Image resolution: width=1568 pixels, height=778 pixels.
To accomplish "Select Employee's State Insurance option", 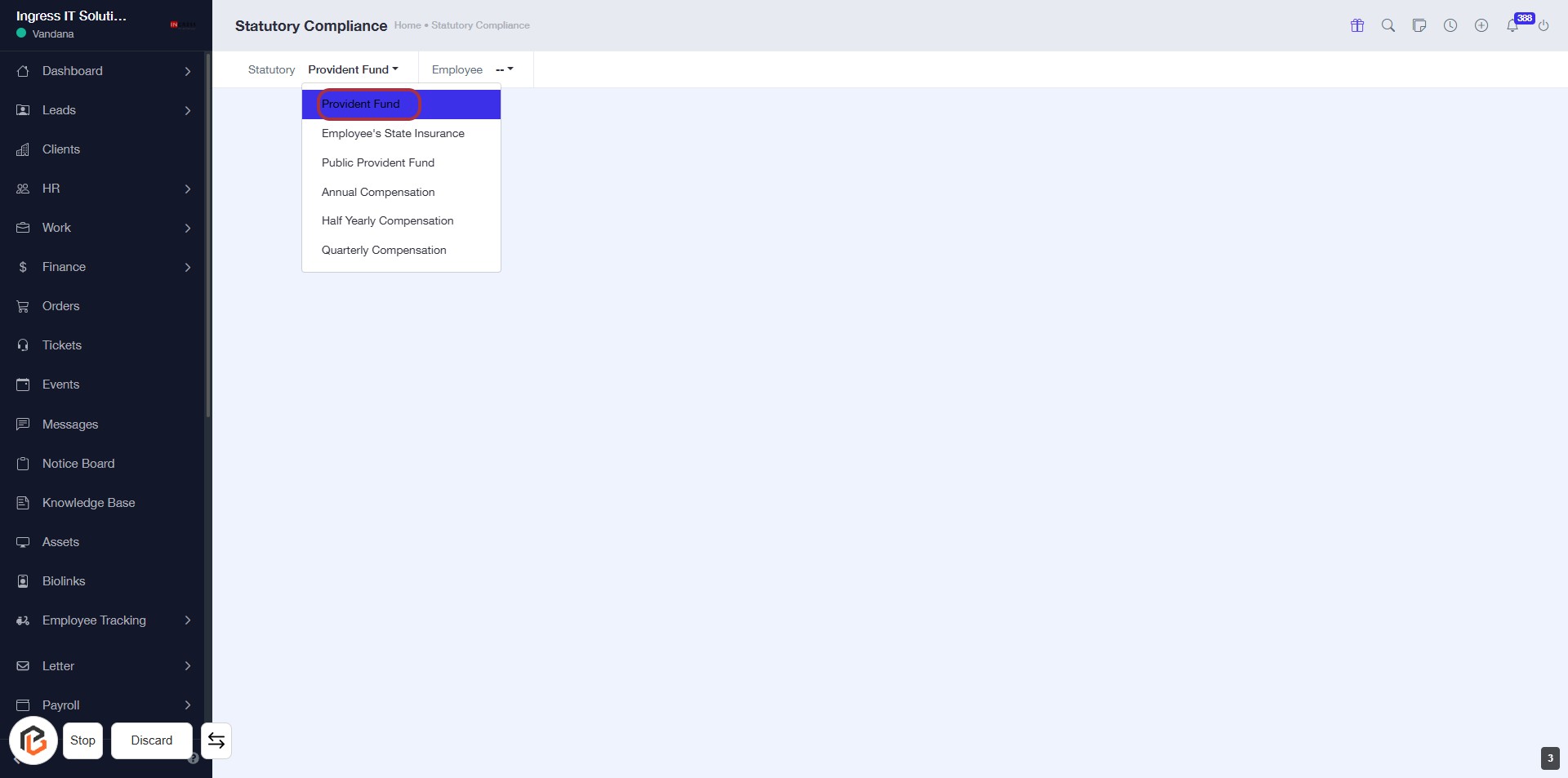I will click(x=393, y=133).
